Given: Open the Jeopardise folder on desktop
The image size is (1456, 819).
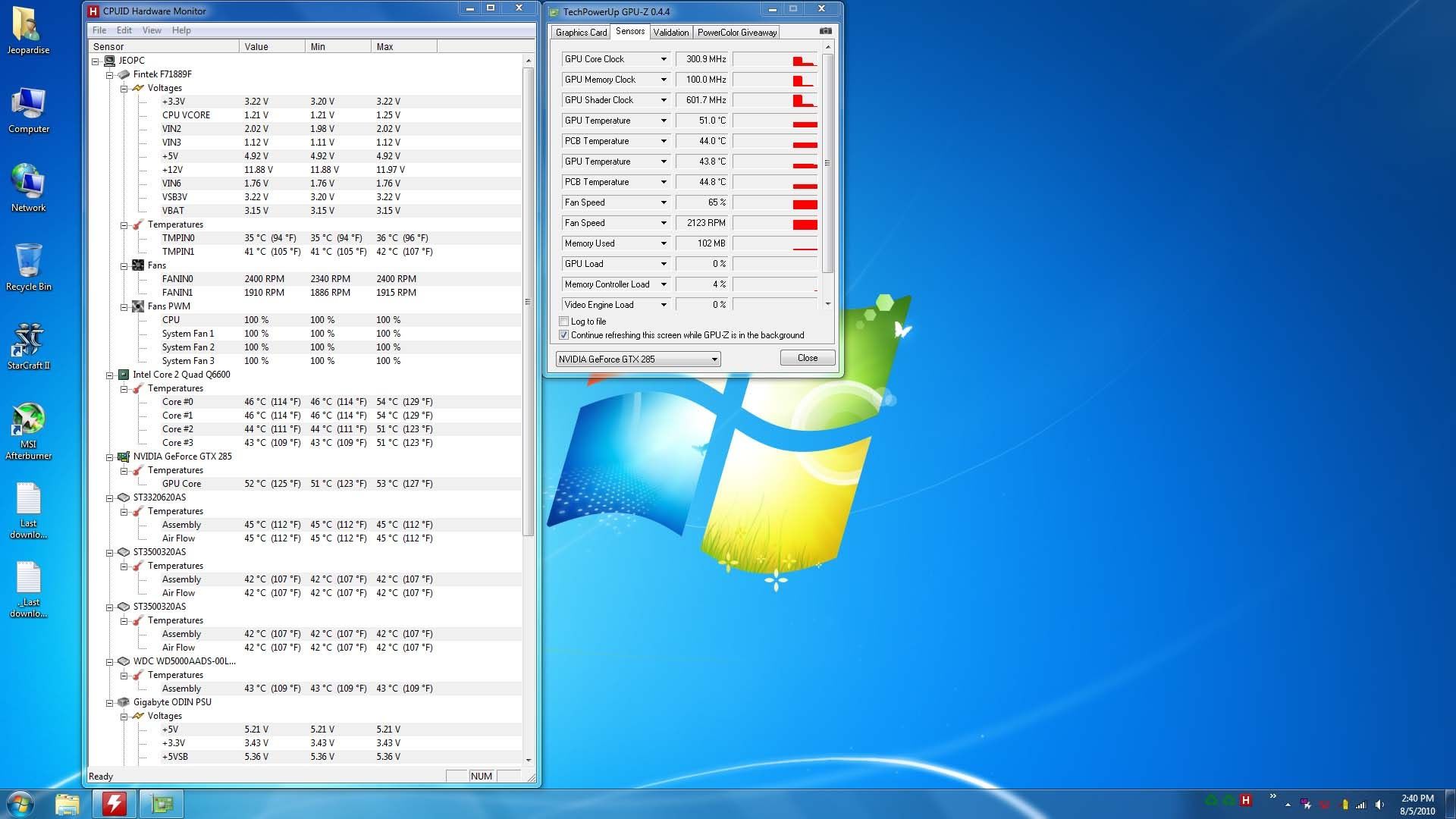Looking at the screenshot, I should click(28, 25).
